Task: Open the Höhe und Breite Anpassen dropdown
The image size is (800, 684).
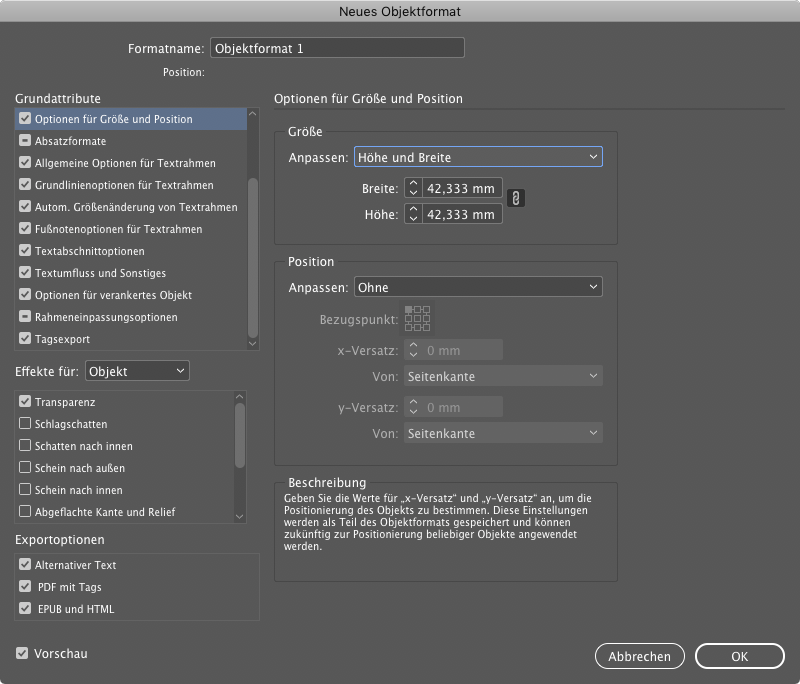Action: pos(478,156)
